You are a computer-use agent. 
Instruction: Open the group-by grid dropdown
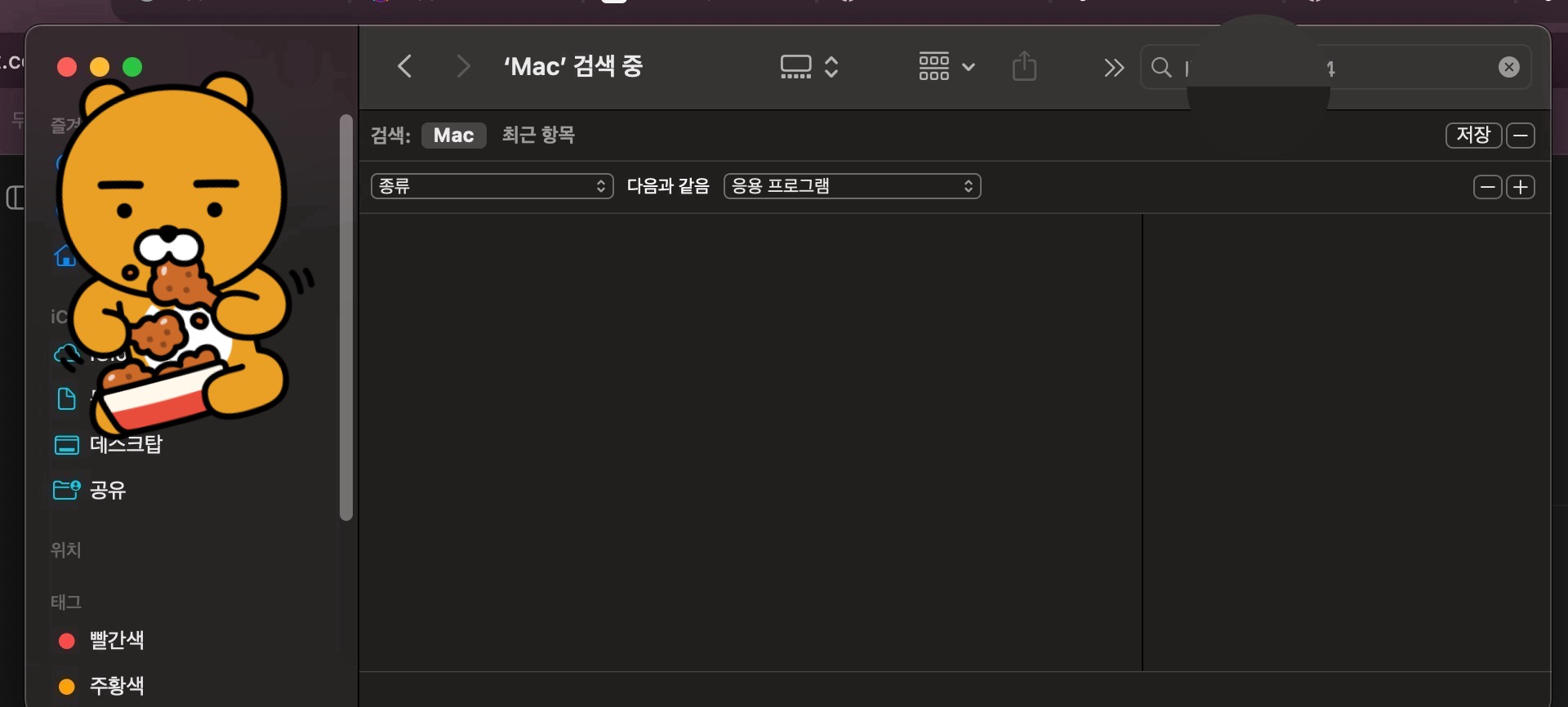point(947,67)
